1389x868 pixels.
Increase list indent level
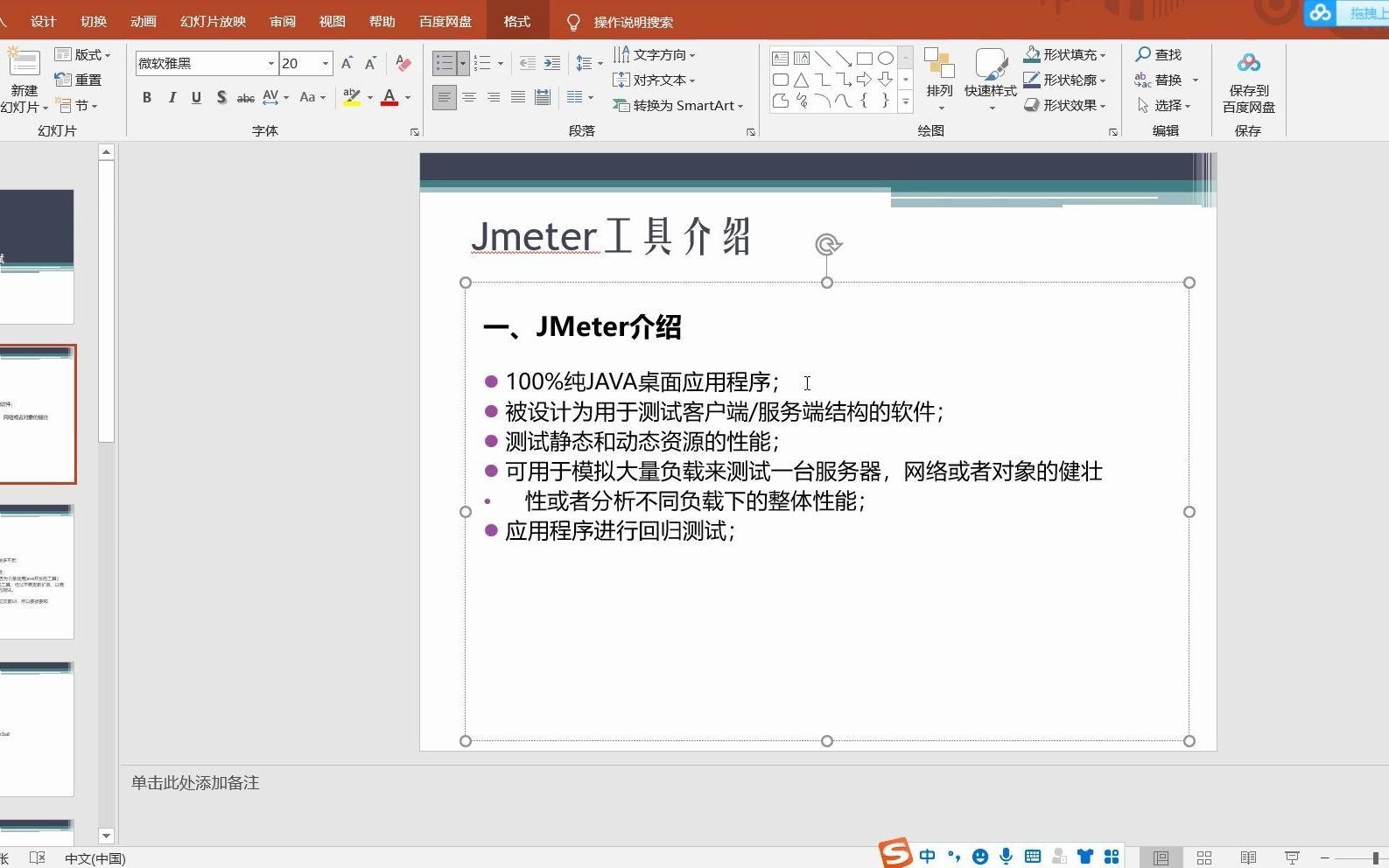[x=552, y=63]
